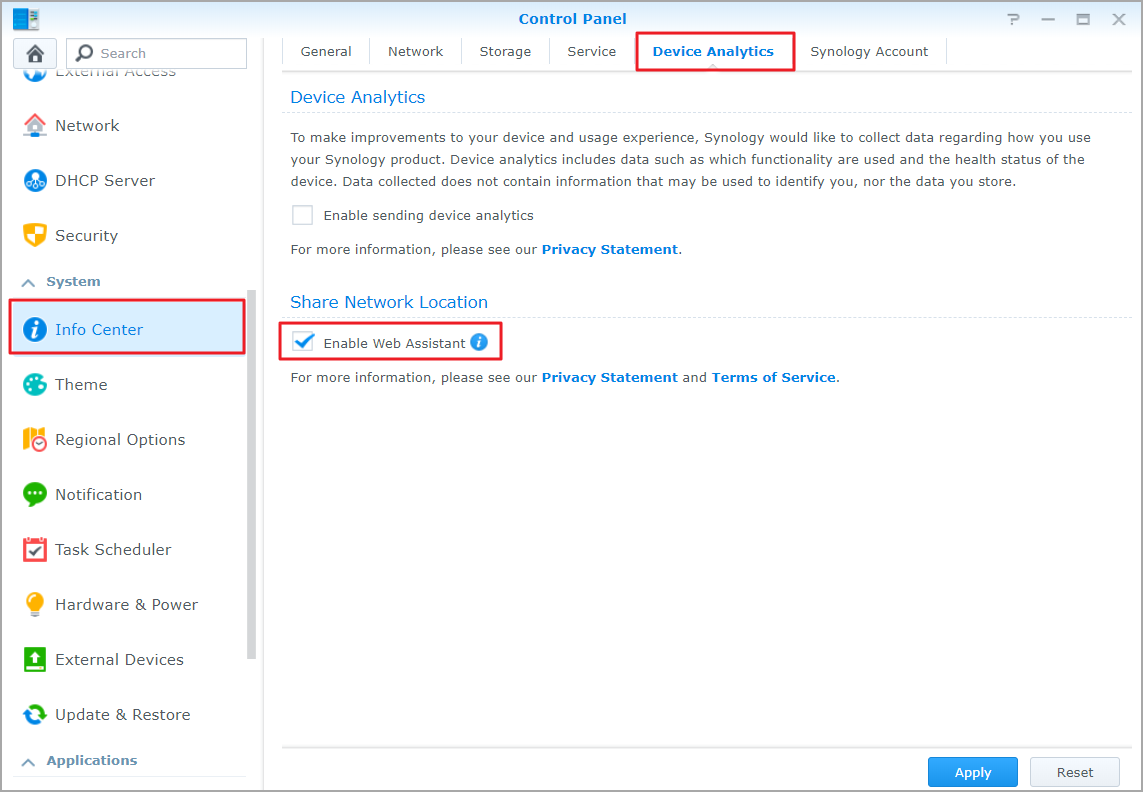Open the Service tab
The image size is (1143, 792).
coord(592,52)
